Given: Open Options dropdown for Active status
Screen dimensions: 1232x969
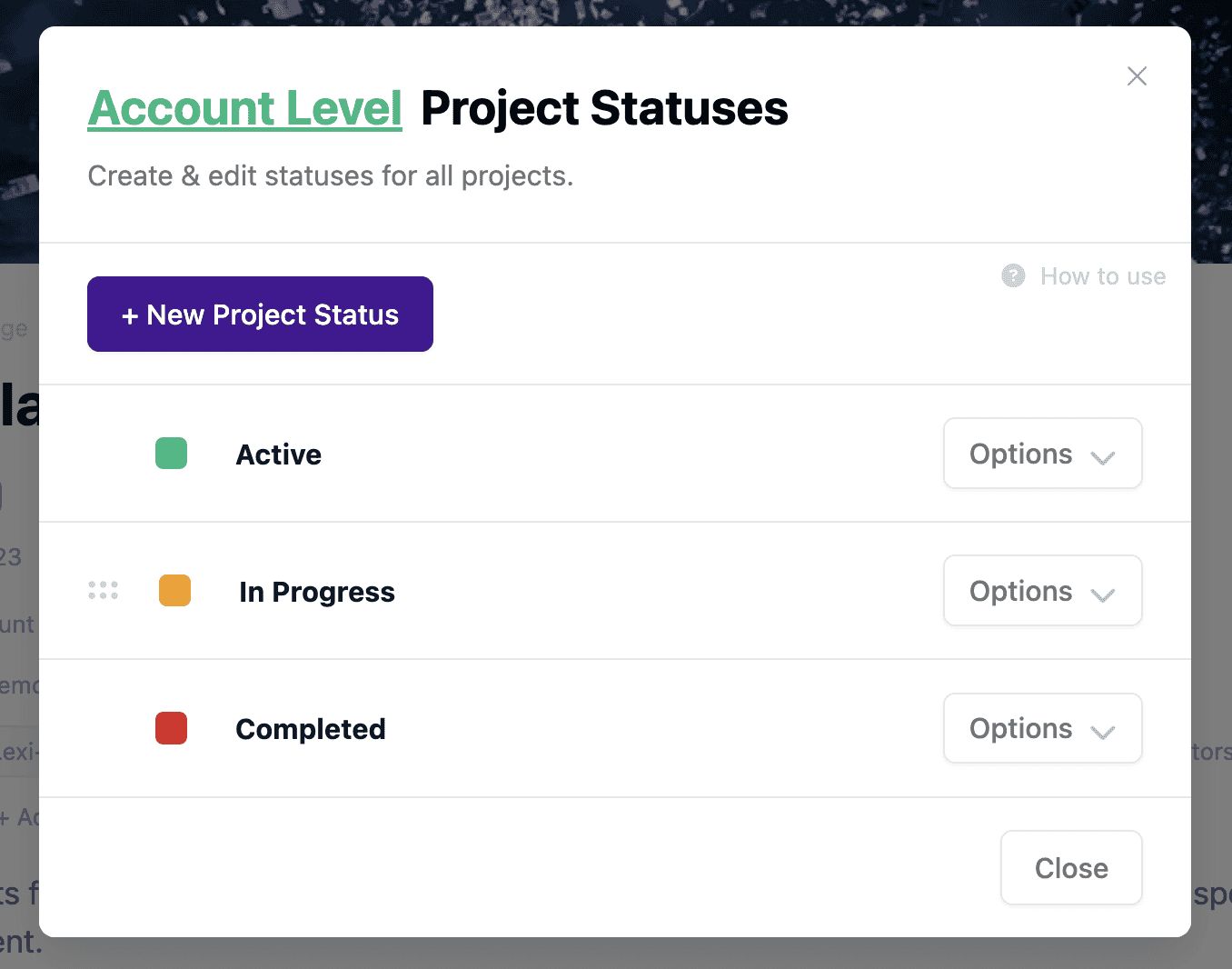Looking at the screenshot, I should click(x=1041, y=454).
